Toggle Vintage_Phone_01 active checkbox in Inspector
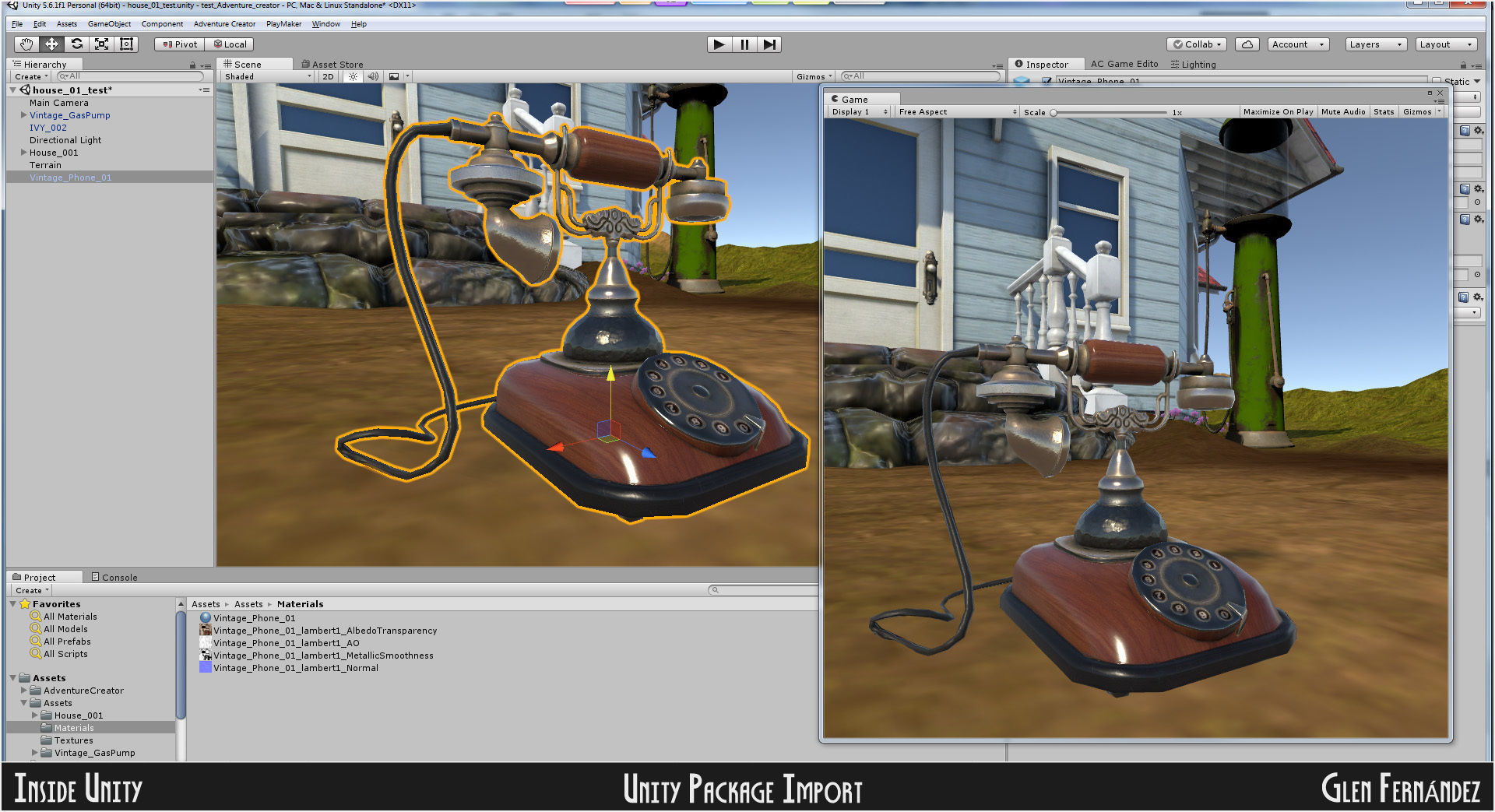 [1047, 81]
